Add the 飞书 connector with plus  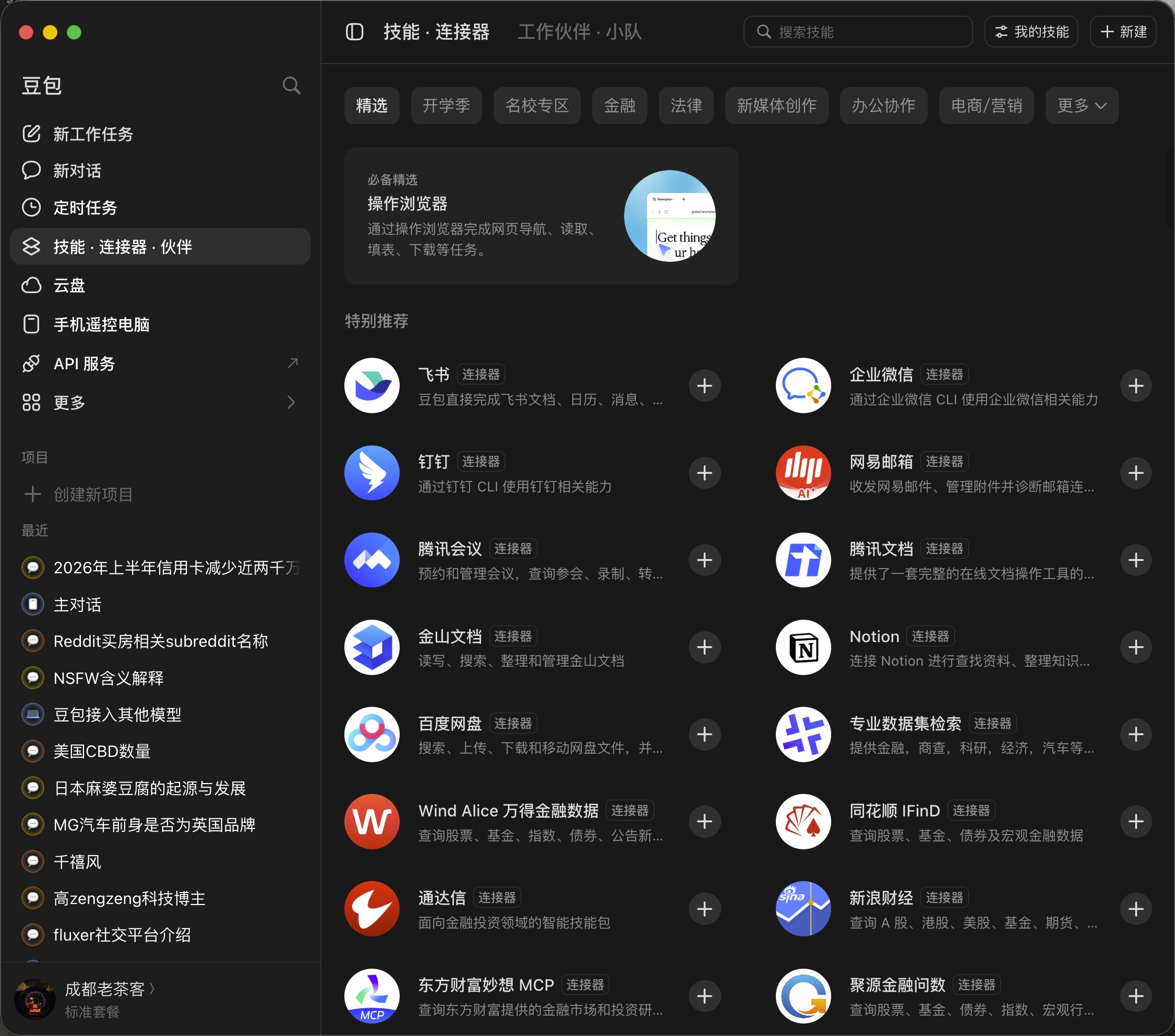(705, 386)
